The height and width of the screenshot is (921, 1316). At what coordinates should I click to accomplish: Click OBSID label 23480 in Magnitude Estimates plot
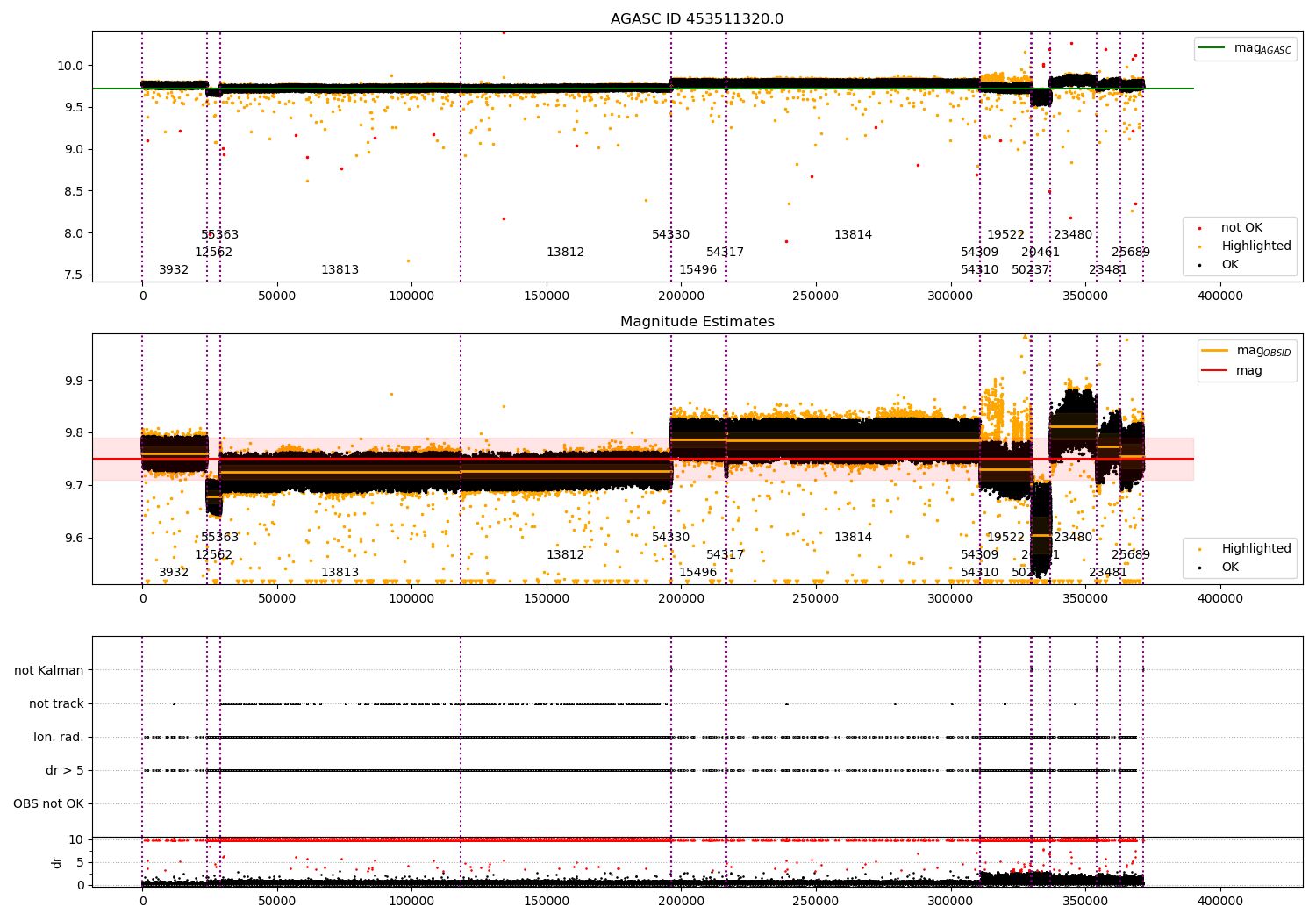pos(1073,538)
